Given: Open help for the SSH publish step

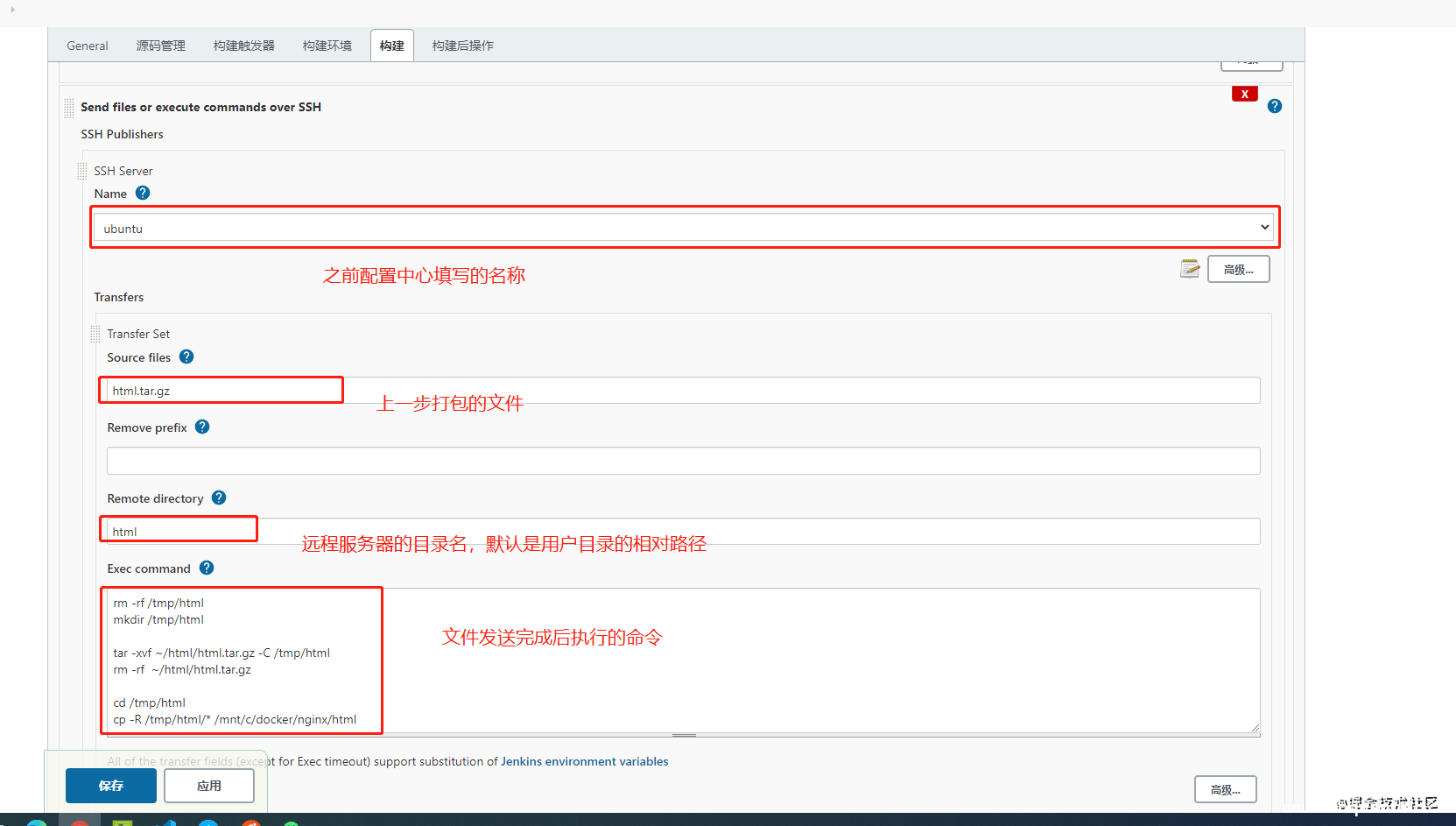Looking at the screenshot, I should pyautogui.click(x=1274, y=105).
